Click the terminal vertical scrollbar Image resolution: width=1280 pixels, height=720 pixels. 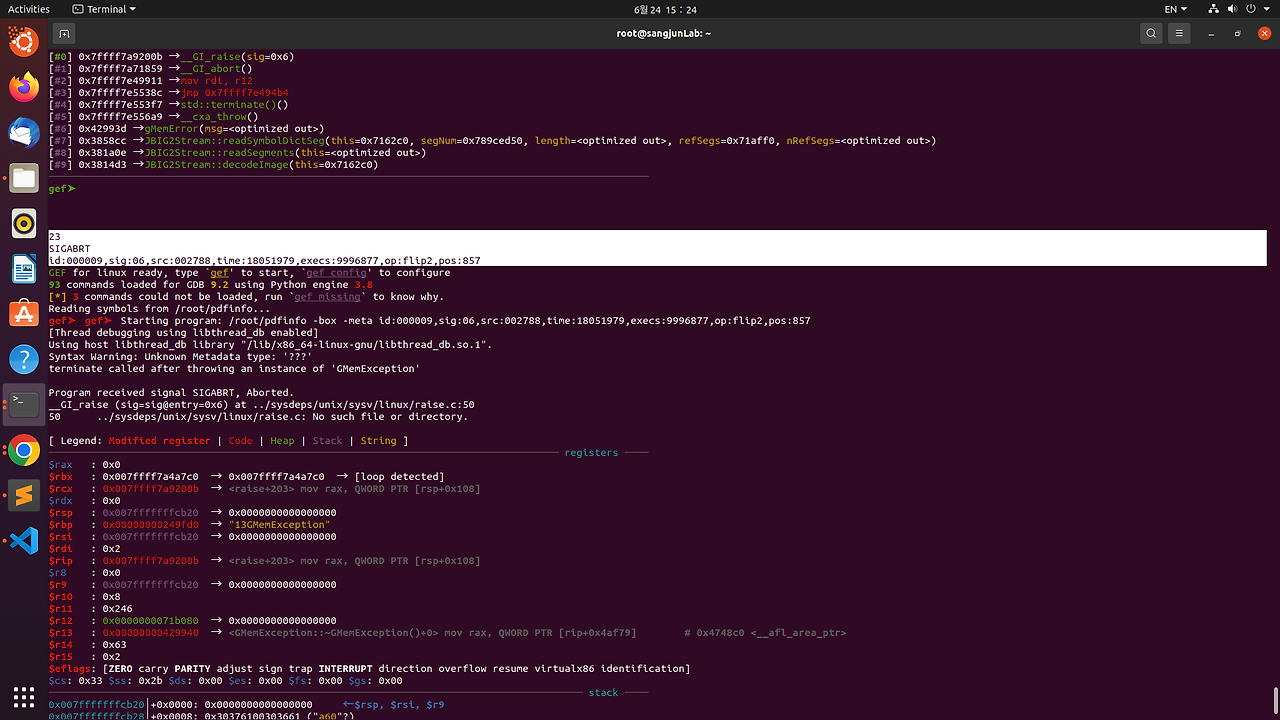click(x=1276, y=702)
